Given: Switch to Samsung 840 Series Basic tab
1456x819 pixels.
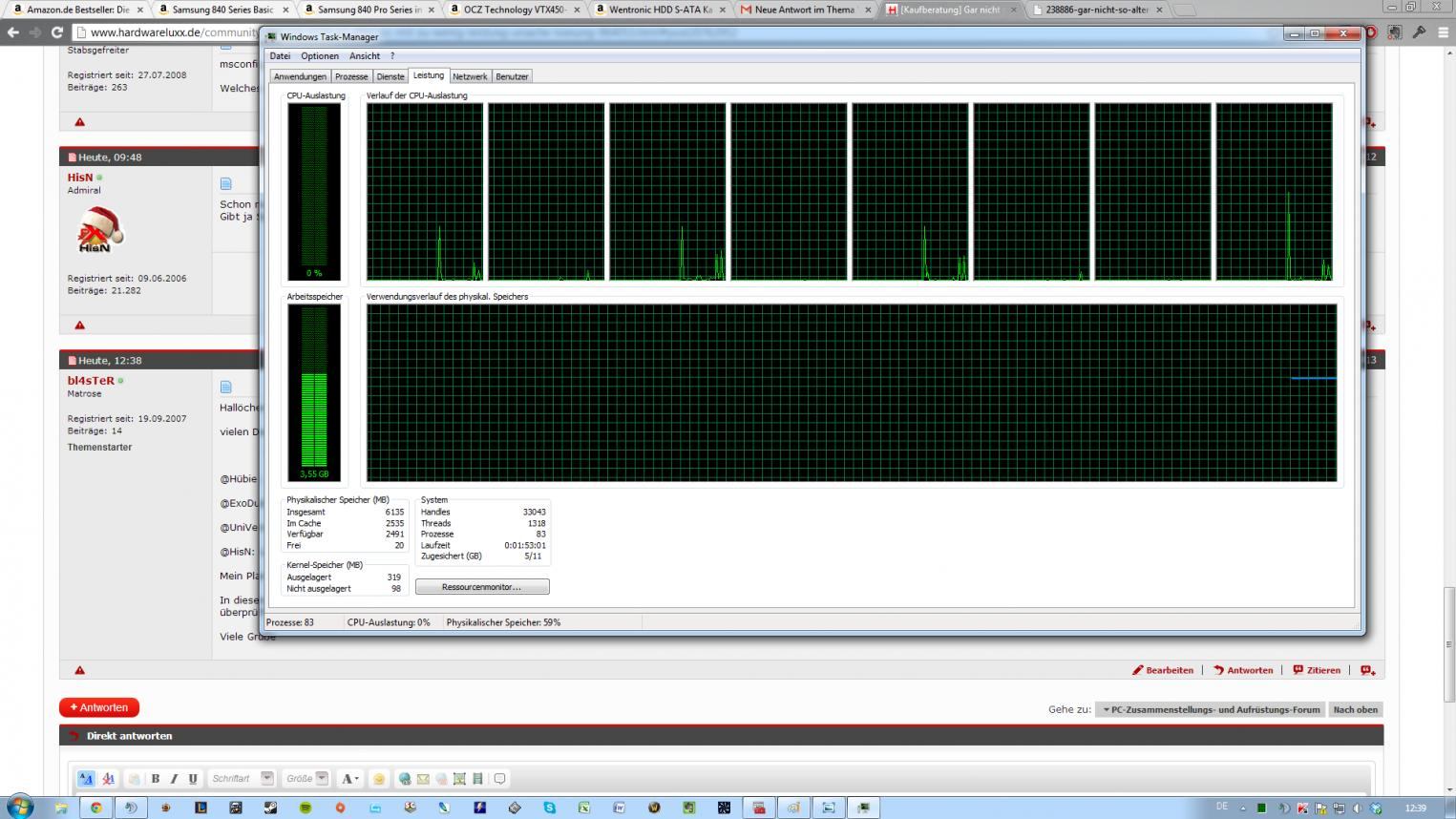Looking at the screenshot, I should (x=222, y=10).
